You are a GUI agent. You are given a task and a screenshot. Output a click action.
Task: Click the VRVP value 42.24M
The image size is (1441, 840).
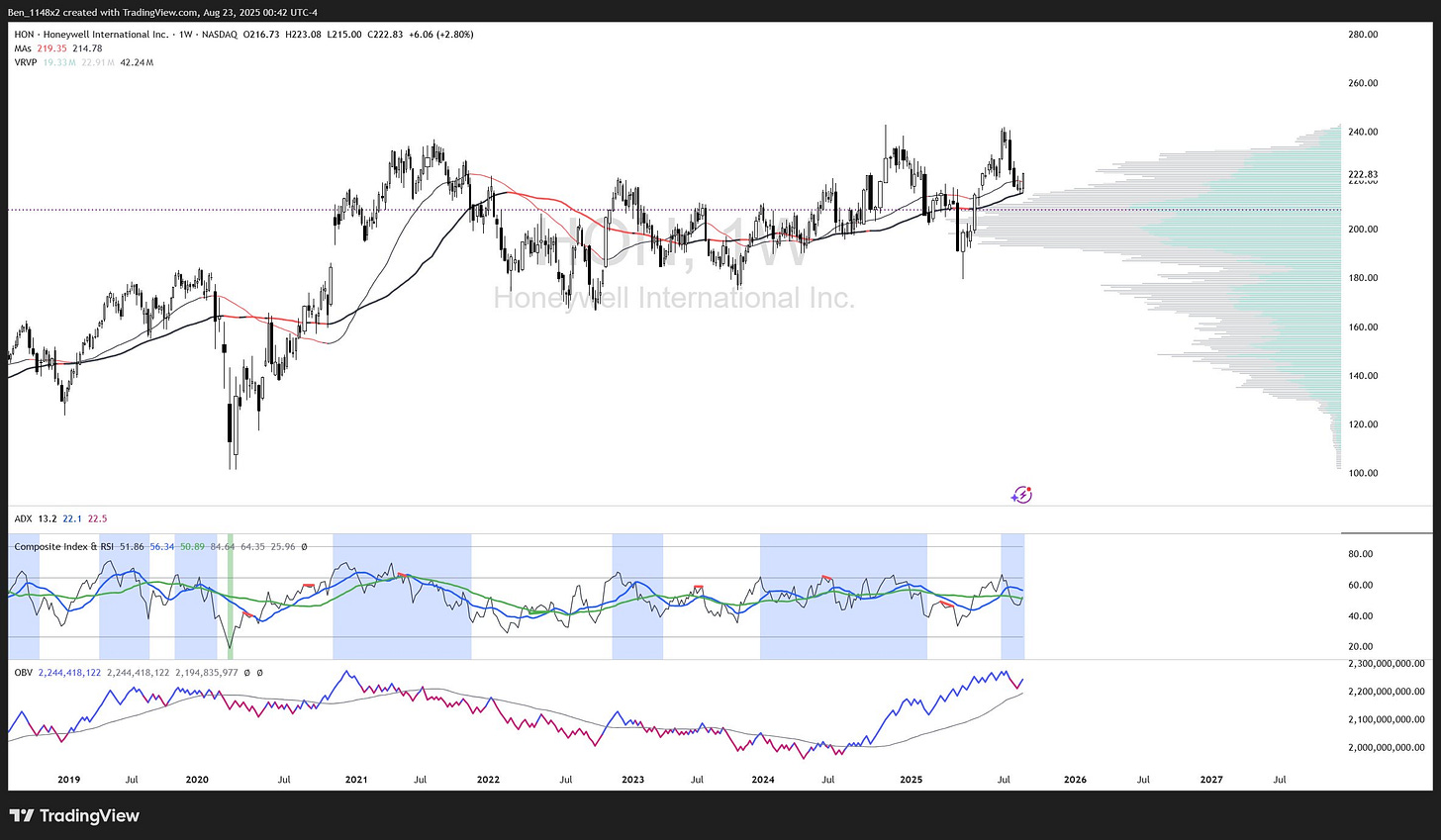(137, 62)
